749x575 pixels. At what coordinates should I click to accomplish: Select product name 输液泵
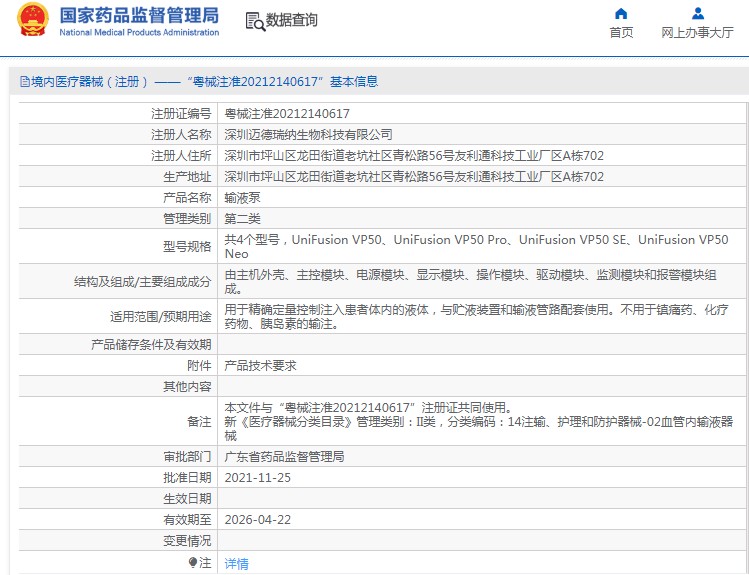tap(243, 198)
